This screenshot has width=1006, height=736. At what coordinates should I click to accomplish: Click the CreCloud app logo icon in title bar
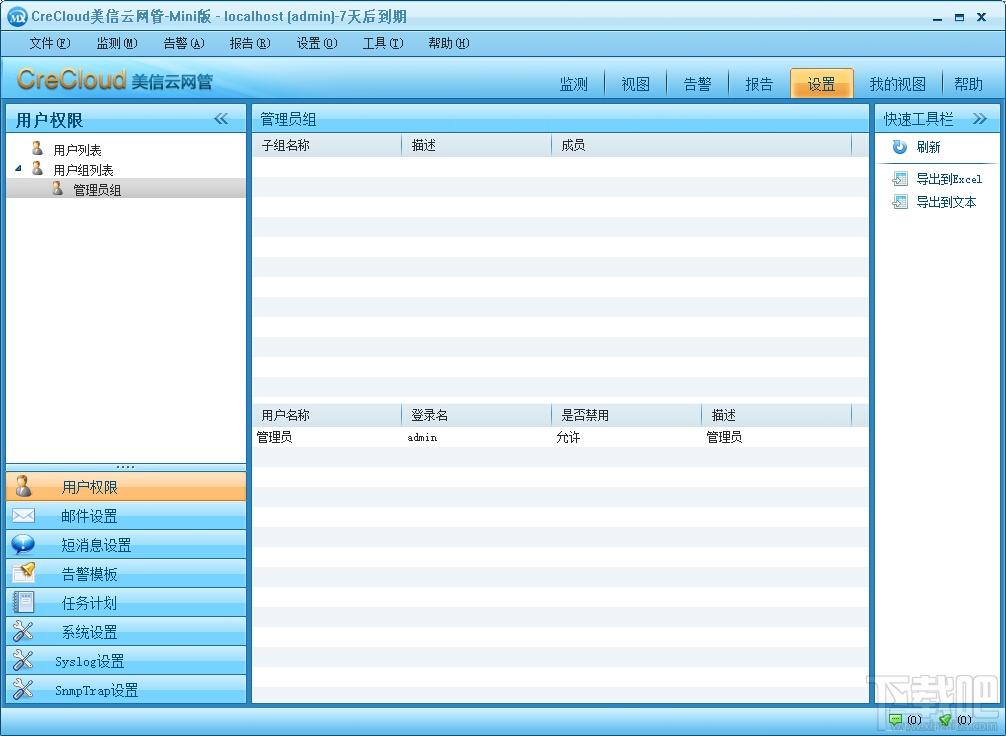pos(17,17)
